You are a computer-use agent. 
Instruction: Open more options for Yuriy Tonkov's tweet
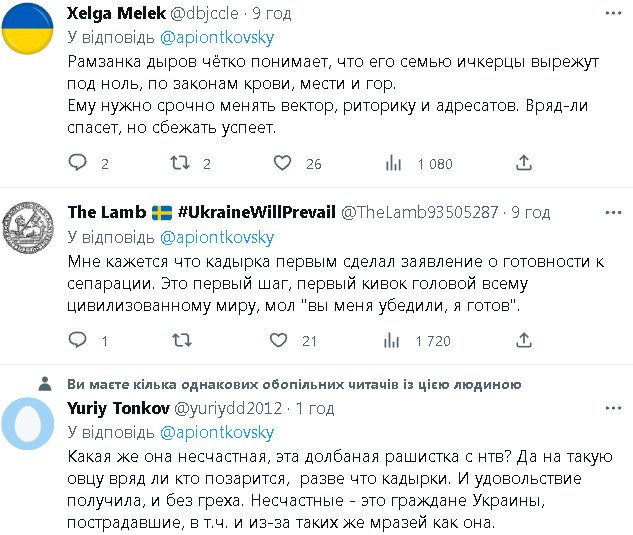click(612, 407)
